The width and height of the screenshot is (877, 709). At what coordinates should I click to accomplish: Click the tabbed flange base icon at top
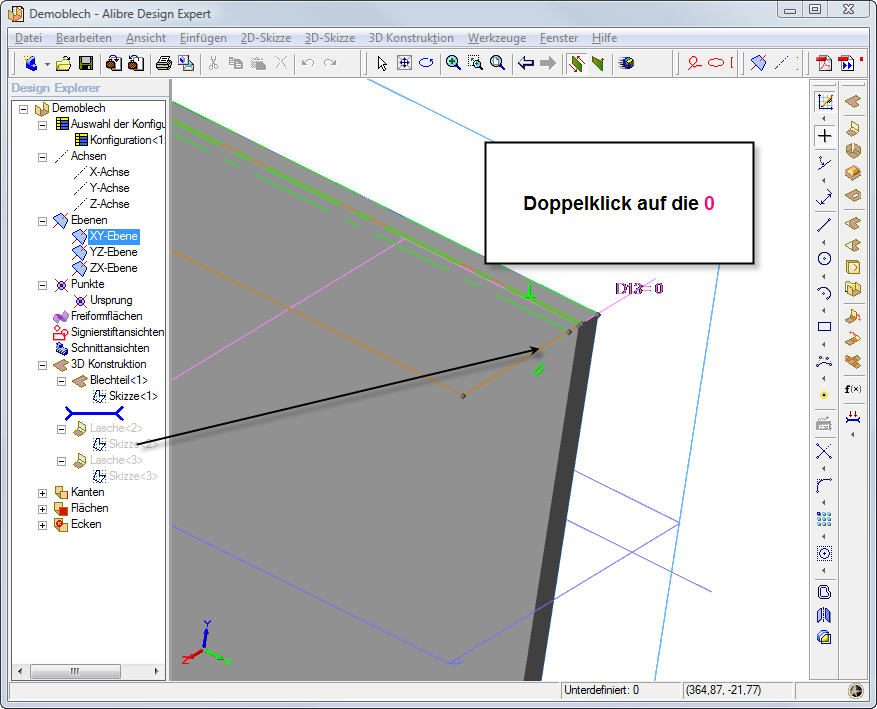pyautogui.click(x=852, y=102)
